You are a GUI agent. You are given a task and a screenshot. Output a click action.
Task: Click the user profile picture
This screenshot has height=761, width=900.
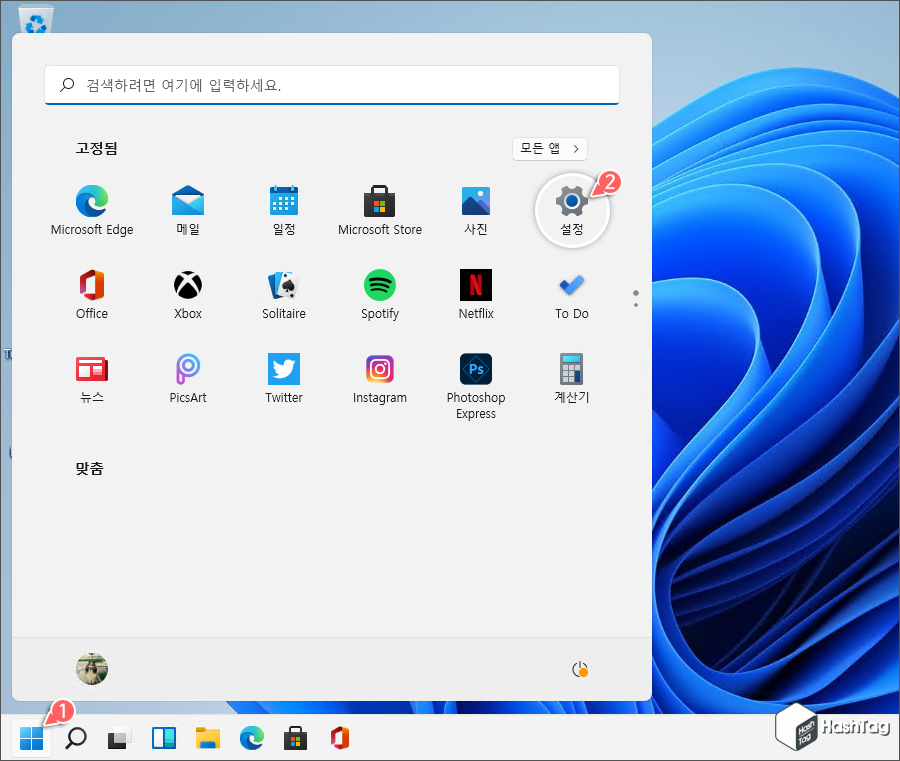92,668
